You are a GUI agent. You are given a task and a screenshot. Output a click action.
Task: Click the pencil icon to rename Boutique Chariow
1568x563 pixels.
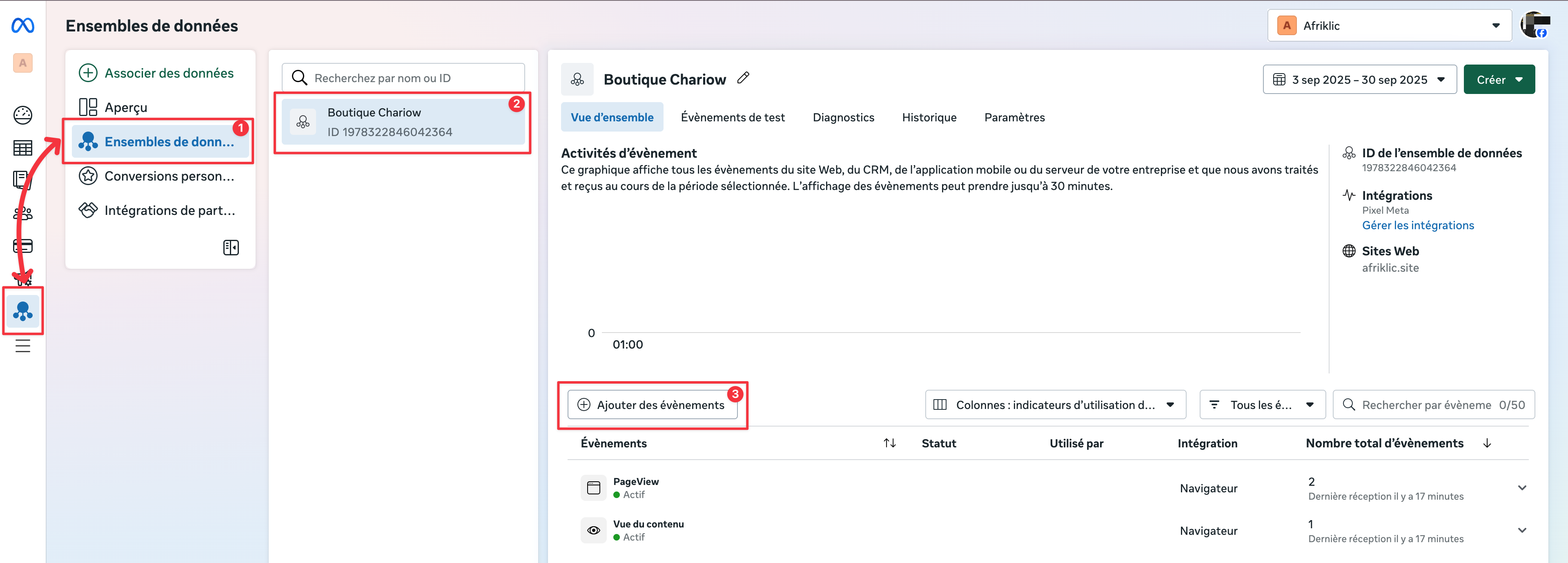coord(743,78)
